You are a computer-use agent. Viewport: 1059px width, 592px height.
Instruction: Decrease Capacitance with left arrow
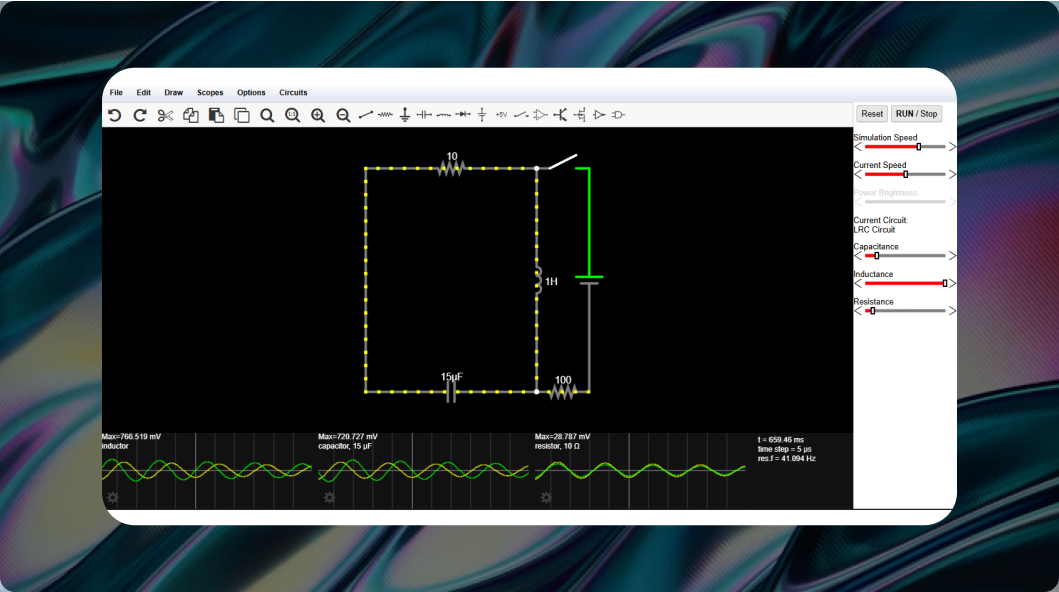click(x=858, y=256)
